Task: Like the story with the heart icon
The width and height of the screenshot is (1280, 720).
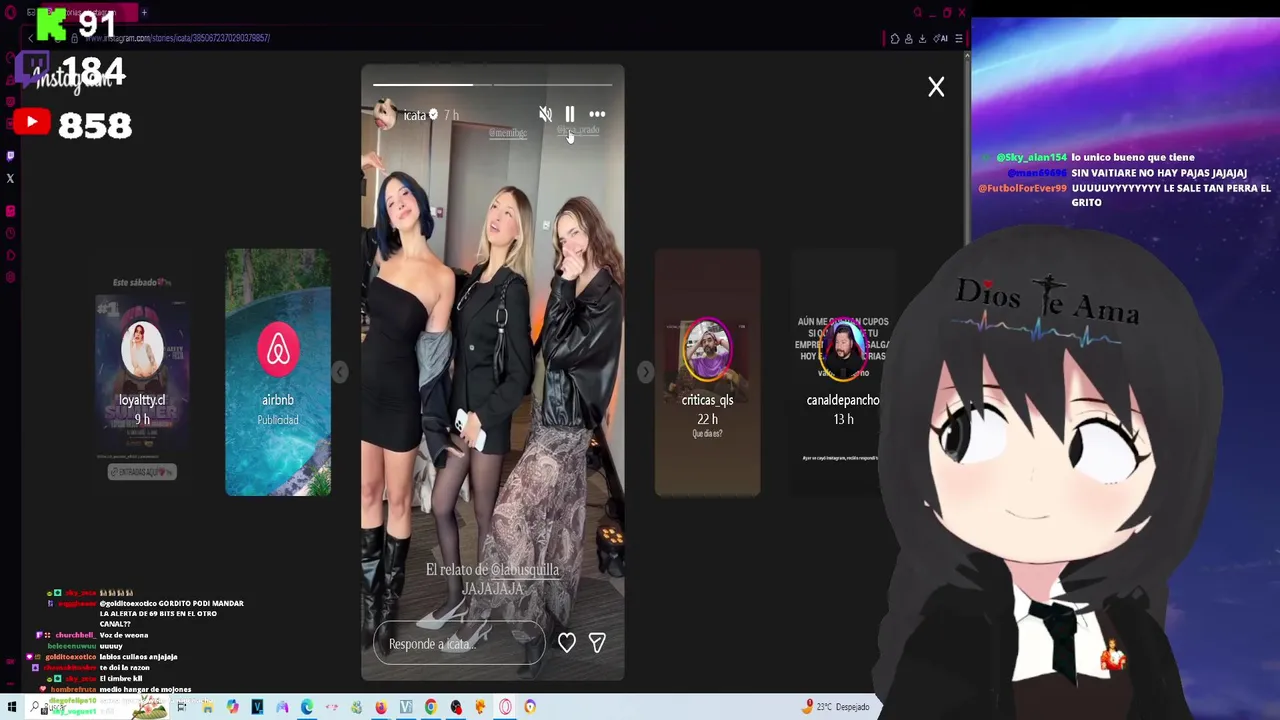Action: coord(567,643)
